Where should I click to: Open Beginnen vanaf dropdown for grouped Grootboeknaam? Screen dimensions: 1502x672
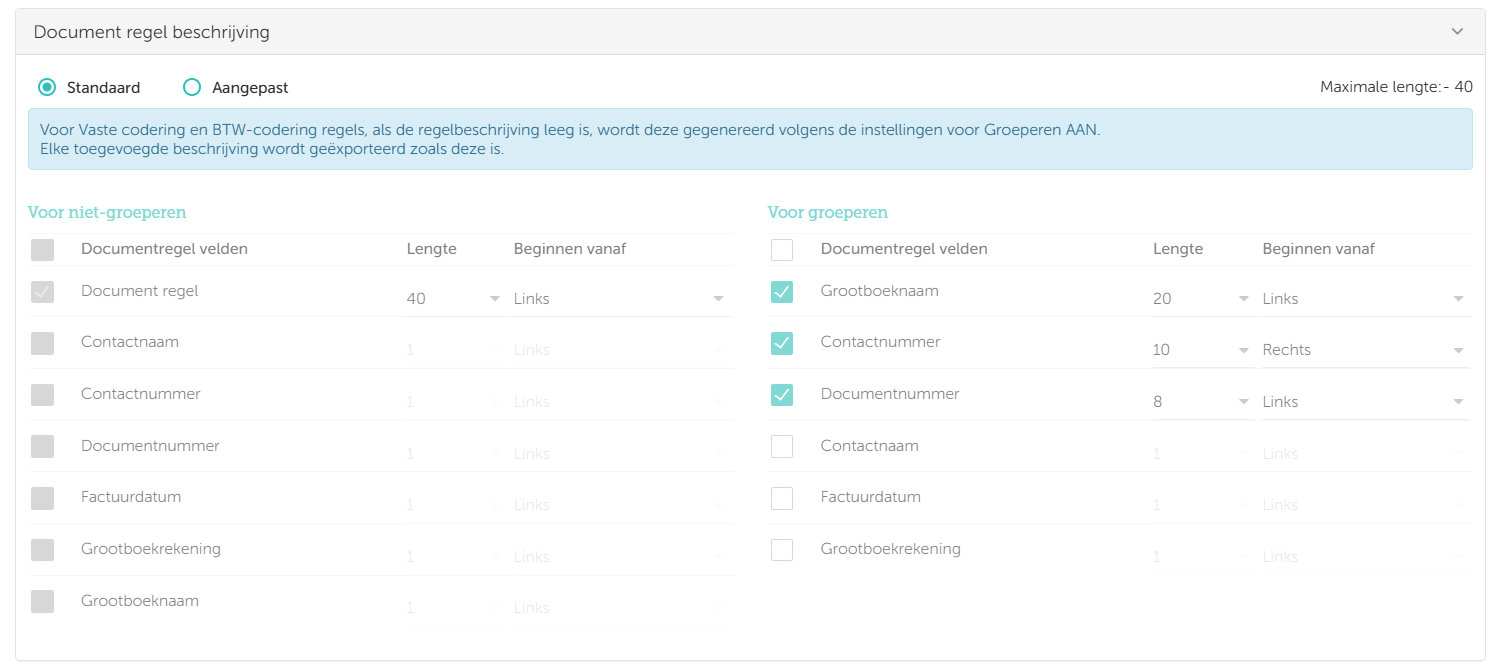(x=1364, y=299)
